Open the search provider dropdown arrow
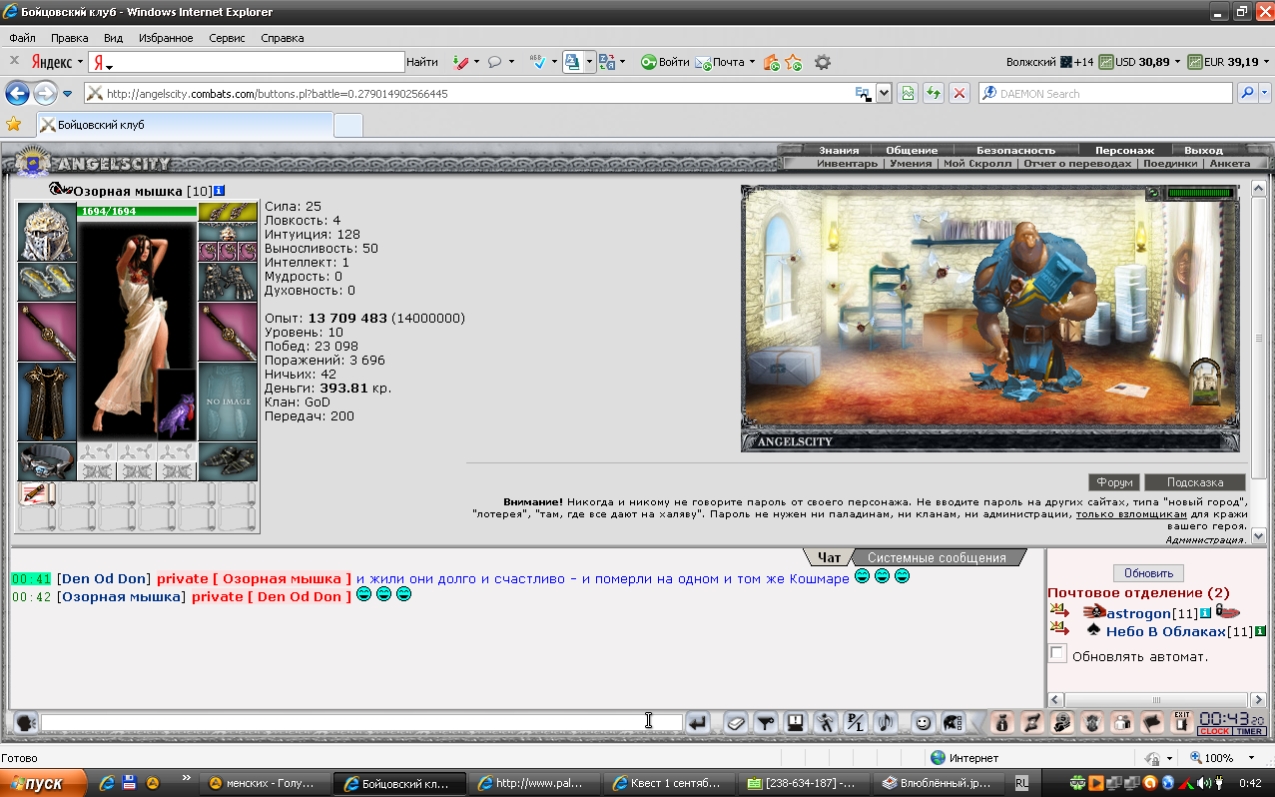This screenshot has width=1275, height=797. coord(1265,93)
